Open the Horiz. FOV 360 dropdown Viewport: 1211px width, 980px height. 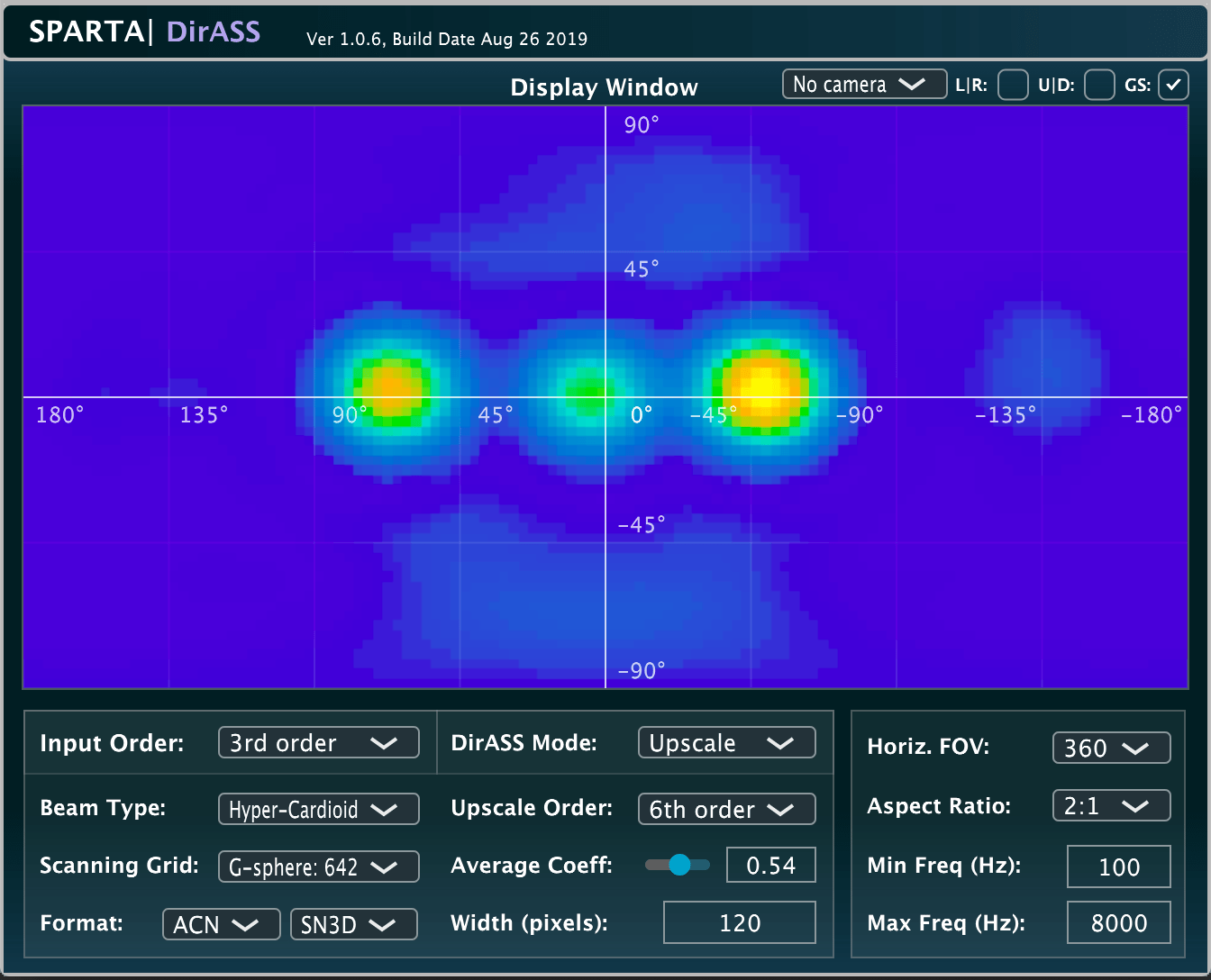(1111, 748)
